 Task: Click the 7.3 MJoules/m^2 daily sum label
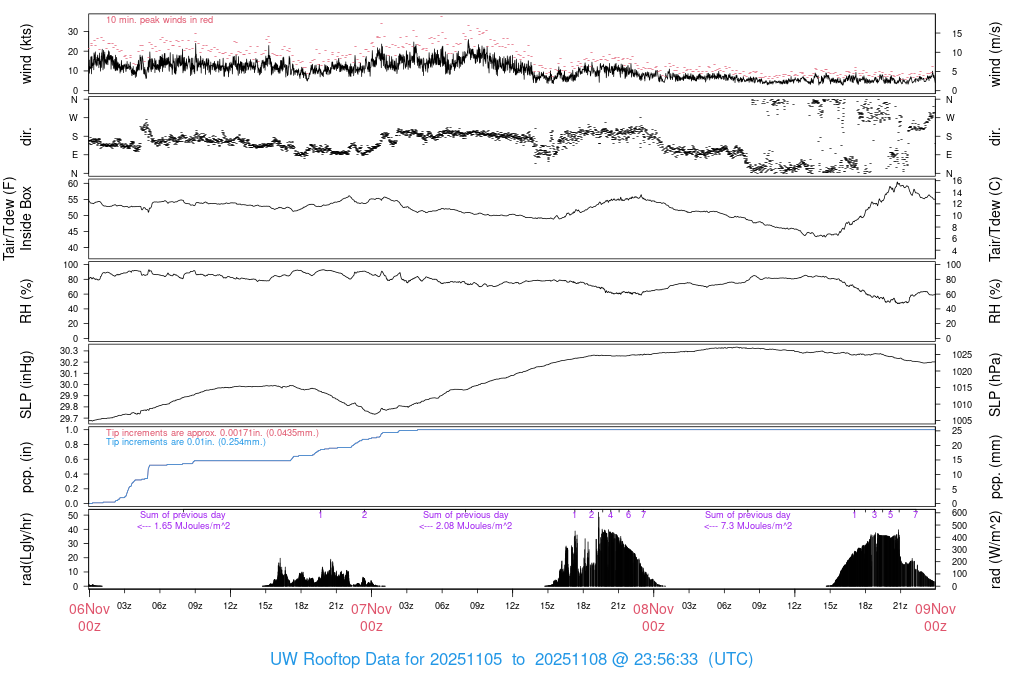coord(749,526)
